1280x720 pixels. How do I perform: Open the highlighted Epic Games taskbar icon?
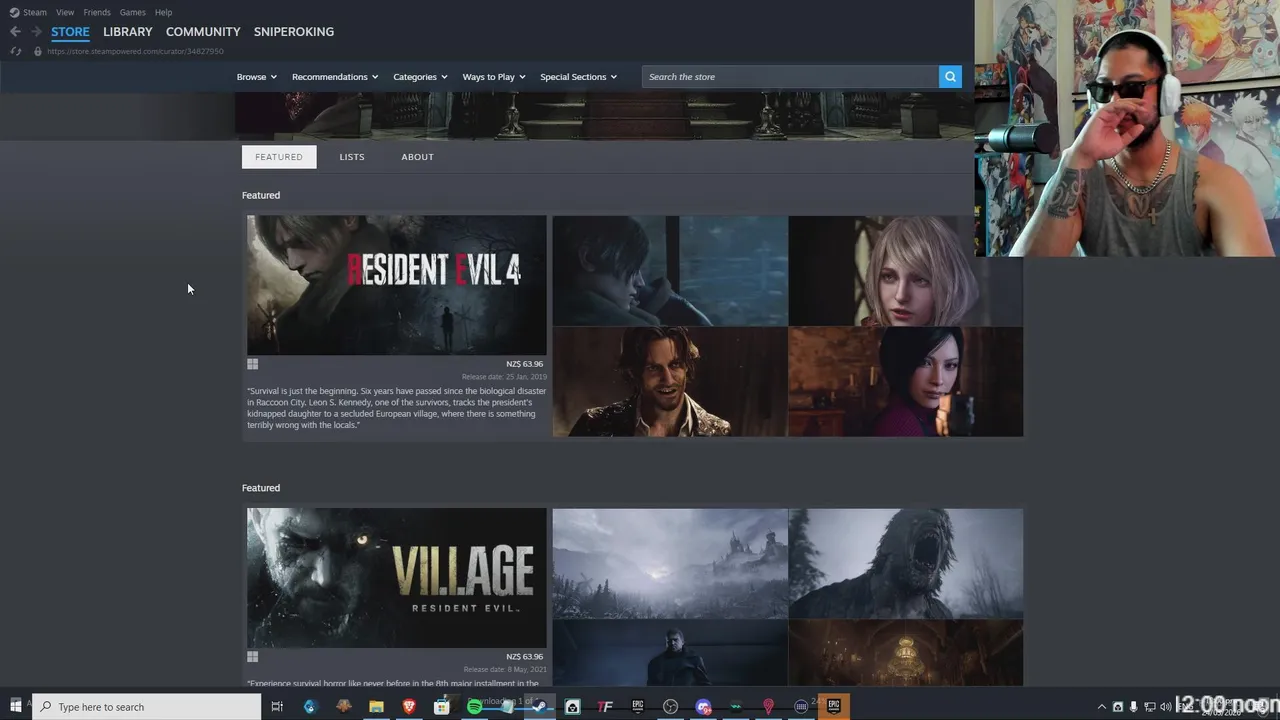834,707
